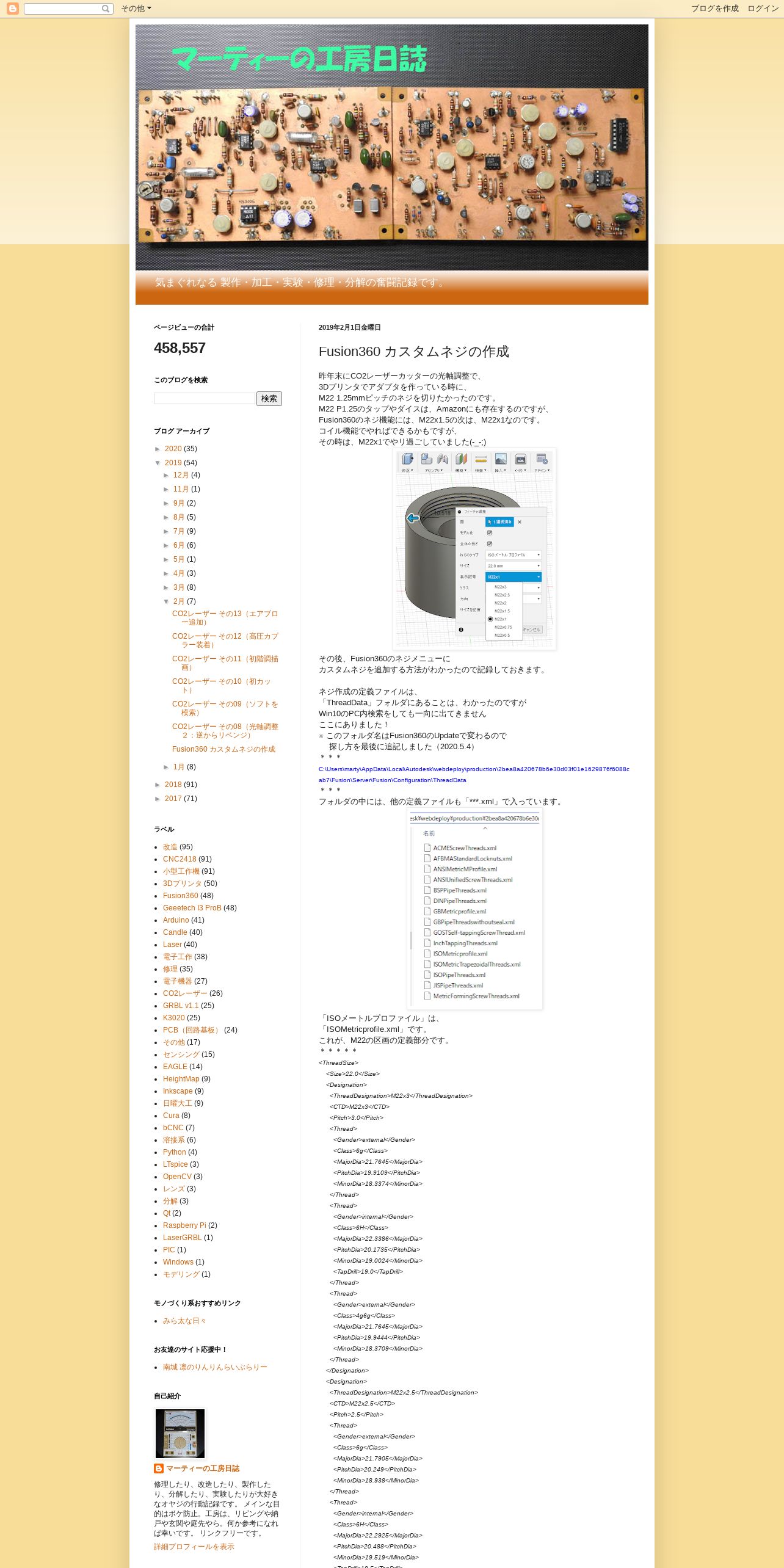Image resolution: width=784 pixels, height=1568 pixels.
Task: Expand the 2020 archive arrow
Action: [158, 449]
